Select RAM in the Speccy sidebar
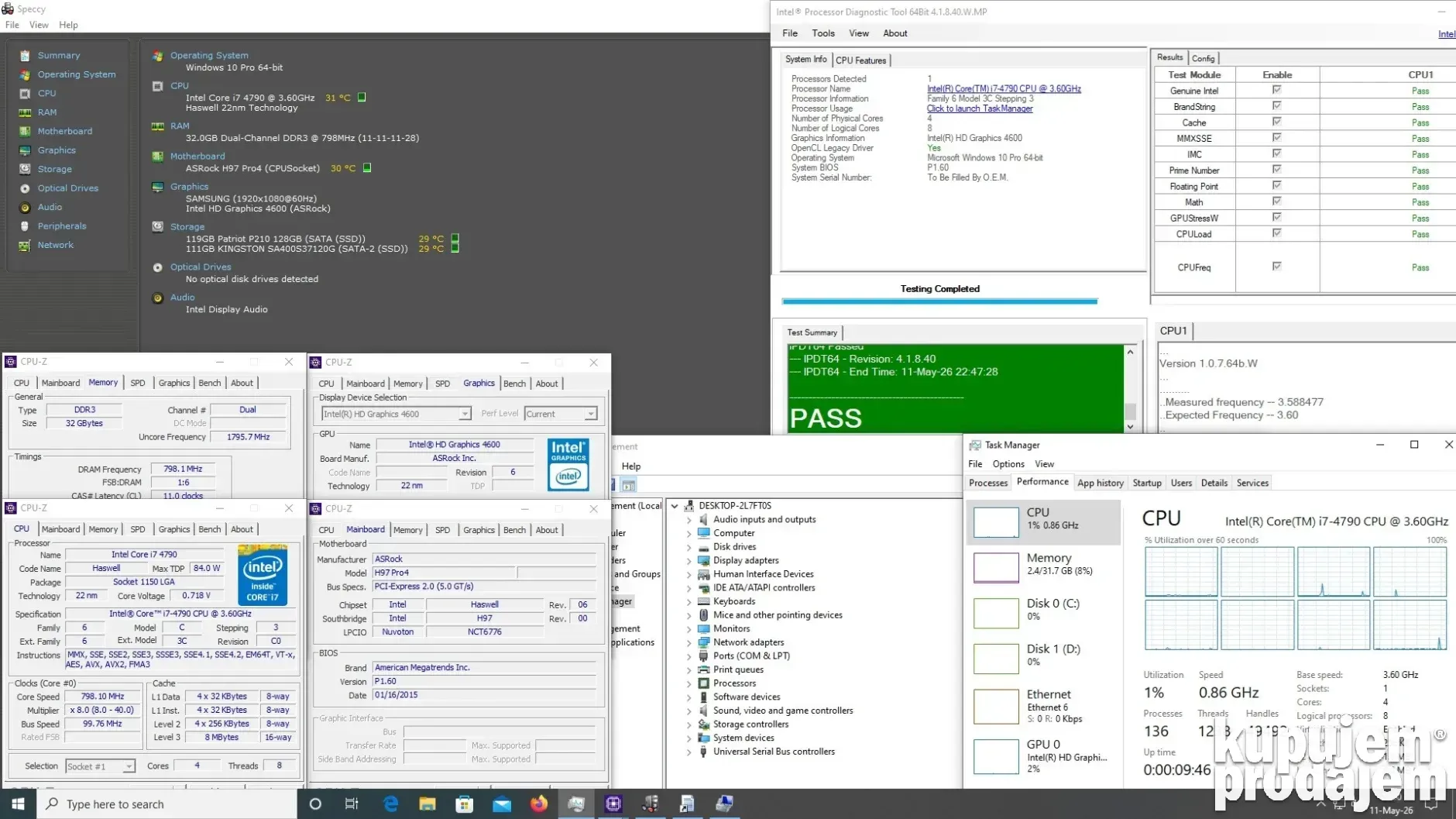The width and height of the screenshot is (1456, 819). tap(47, 112)
